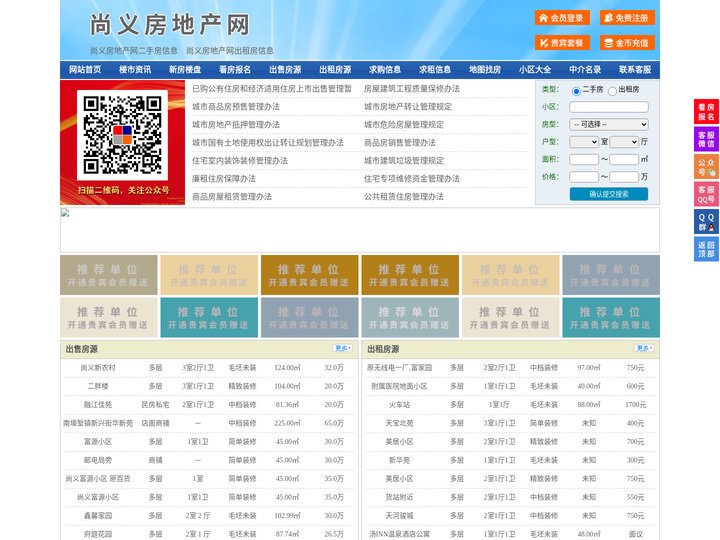
Task: Open 商品房销售管理办法 link
Action: [399, 142]
